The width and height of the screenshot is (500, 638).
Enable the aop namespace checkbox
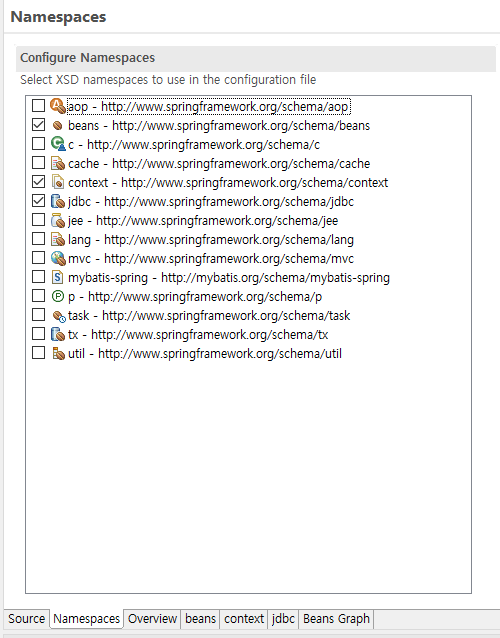pyautogui.click(x=38, y=106)
